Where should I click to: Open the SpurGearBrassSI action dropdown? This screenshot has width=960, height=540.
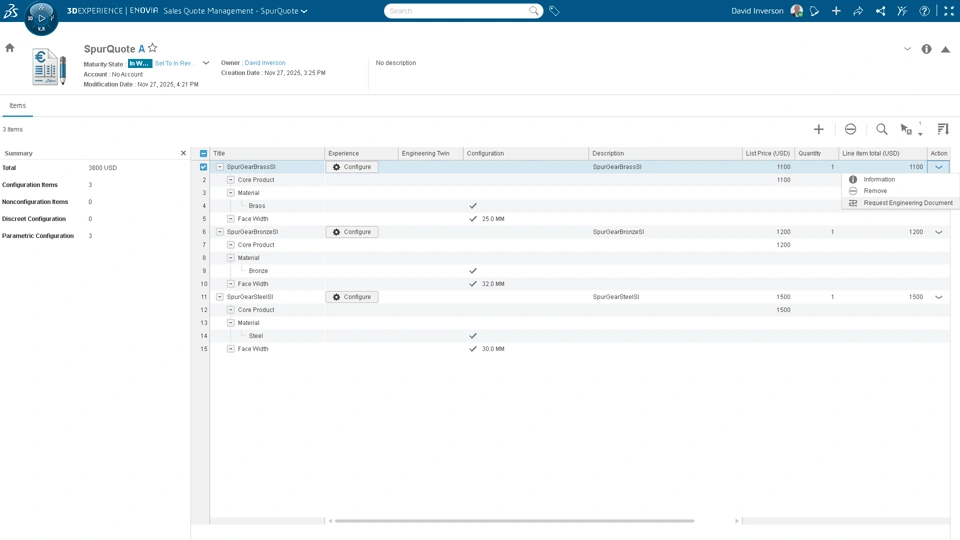pos(939,167)
